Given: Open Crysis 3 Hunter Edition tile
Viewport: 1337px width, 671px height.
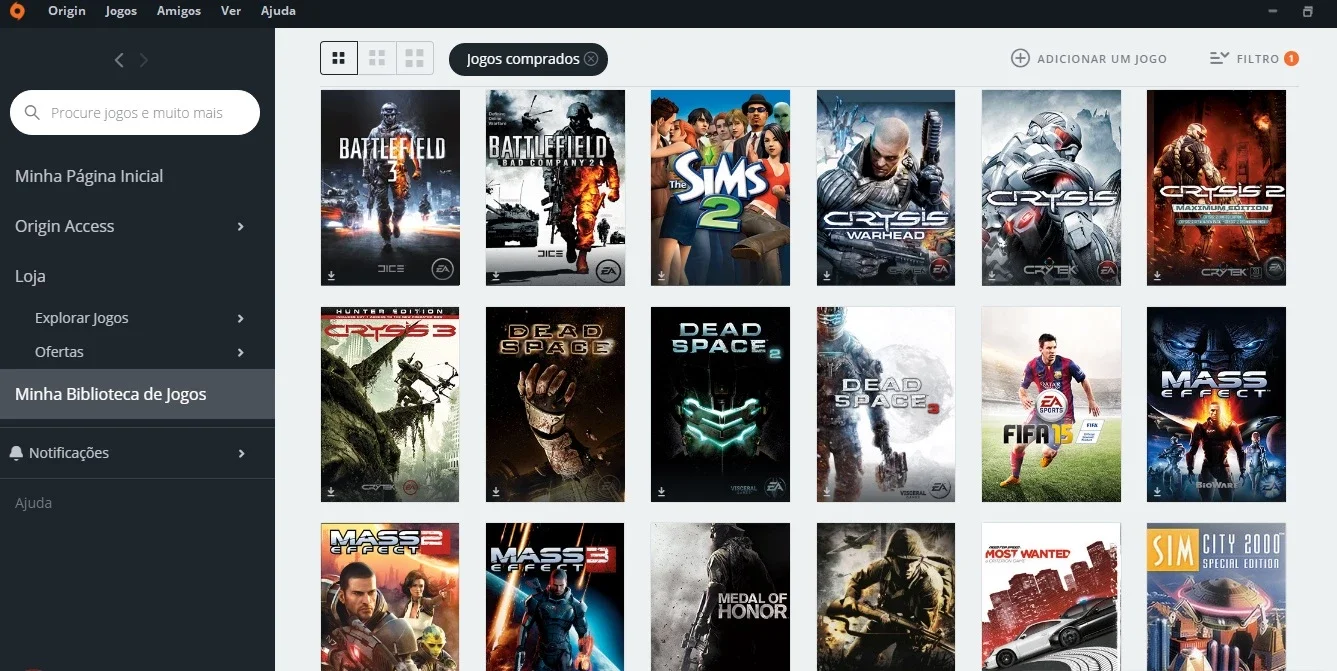Looking at the screenshot, I should tap(390, 404).
